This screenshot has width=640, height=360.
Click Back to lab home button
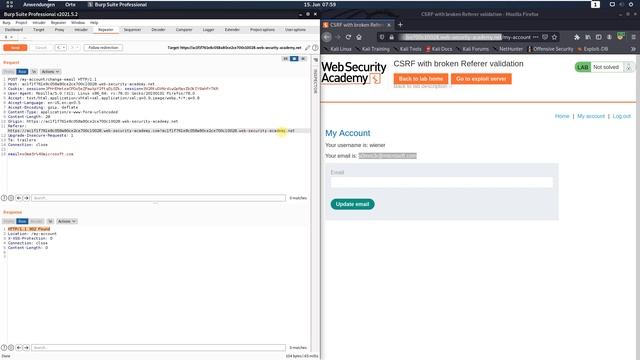pyautogui.click(x=421, y=79)
